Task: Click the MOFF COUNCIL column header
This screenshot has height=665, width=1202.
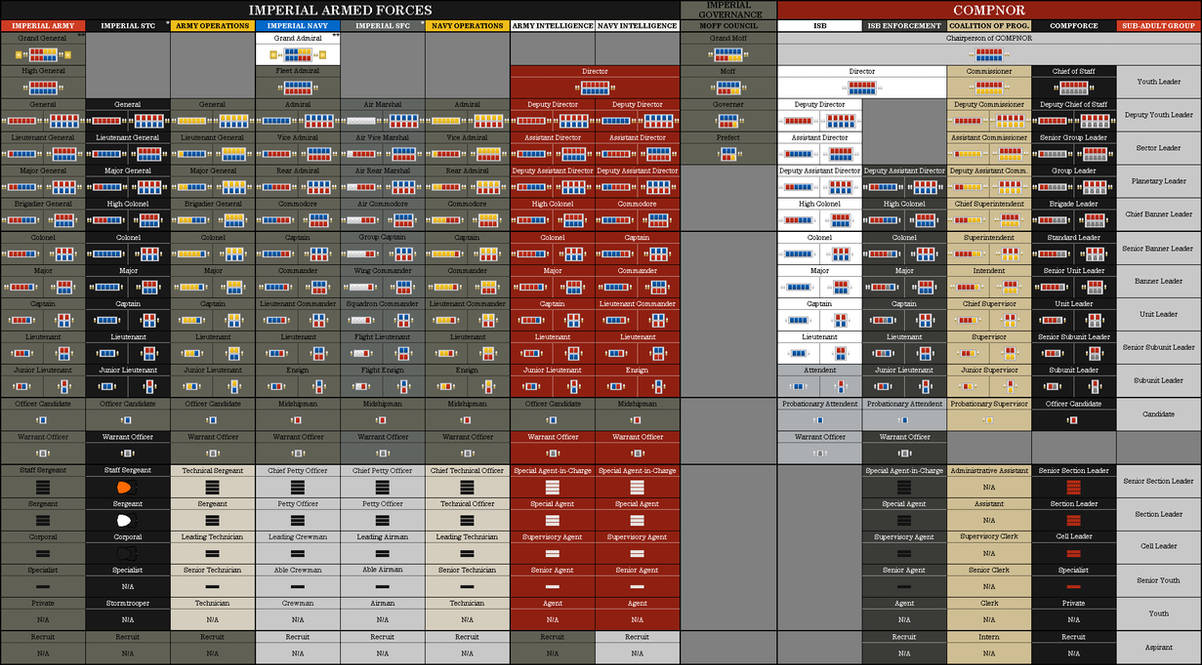Action: coord(728,25)
